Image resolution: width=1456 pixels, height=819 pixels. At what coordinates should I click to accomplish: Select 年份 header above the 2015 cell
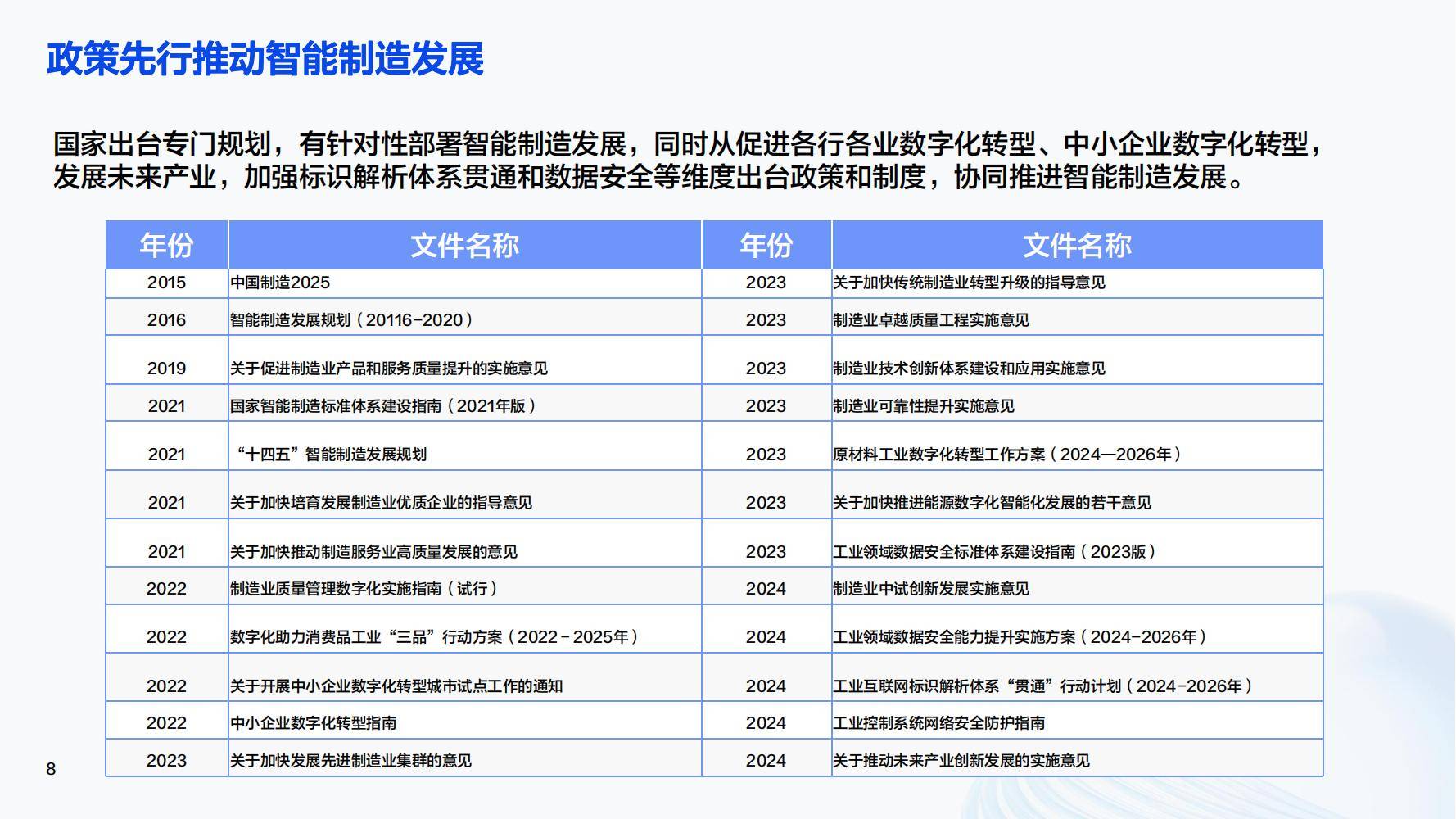point(166,245)
